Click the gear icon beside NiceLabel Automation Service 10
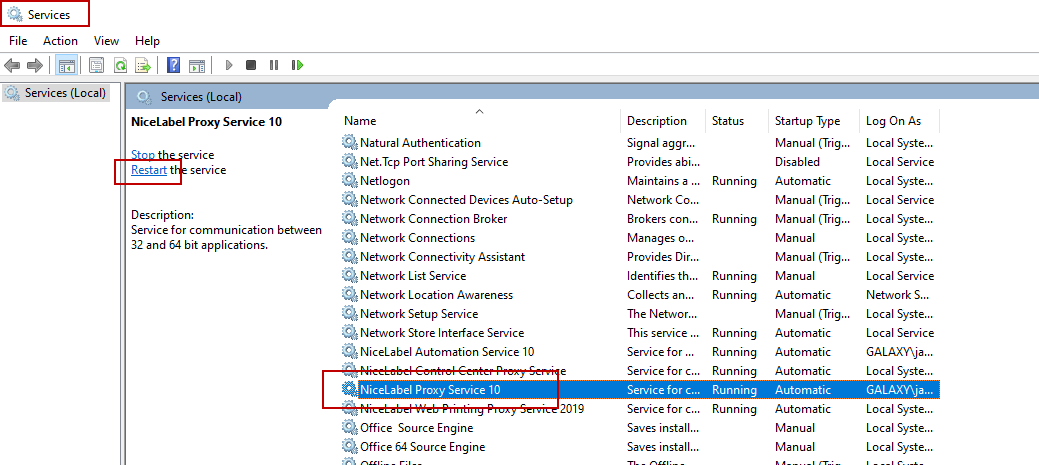Image resolution: width=1039 pixels, height=465 pixels. tap(349, 352)
